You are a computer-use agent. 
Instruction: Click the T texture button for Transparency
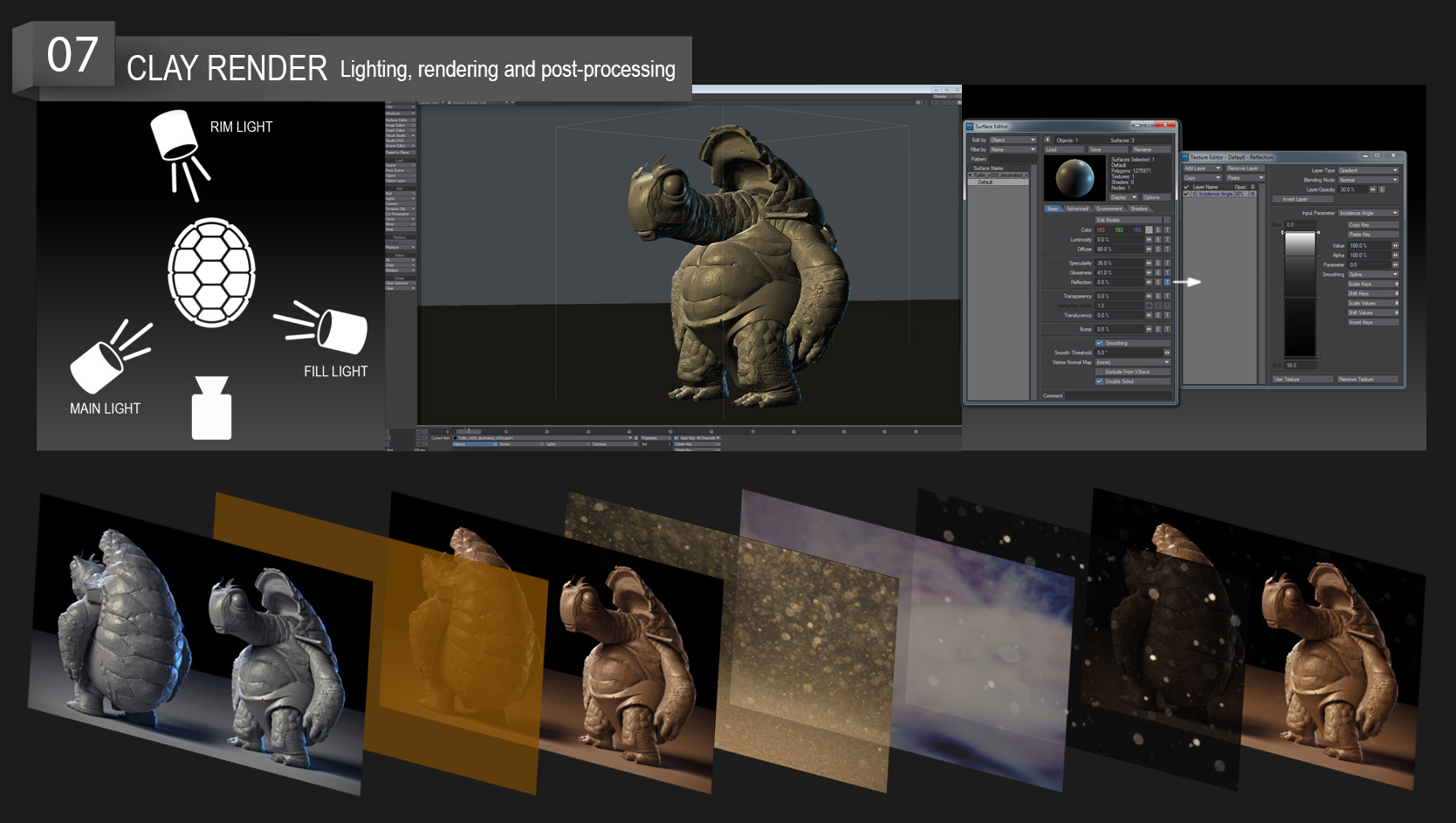pos(1167,296)
